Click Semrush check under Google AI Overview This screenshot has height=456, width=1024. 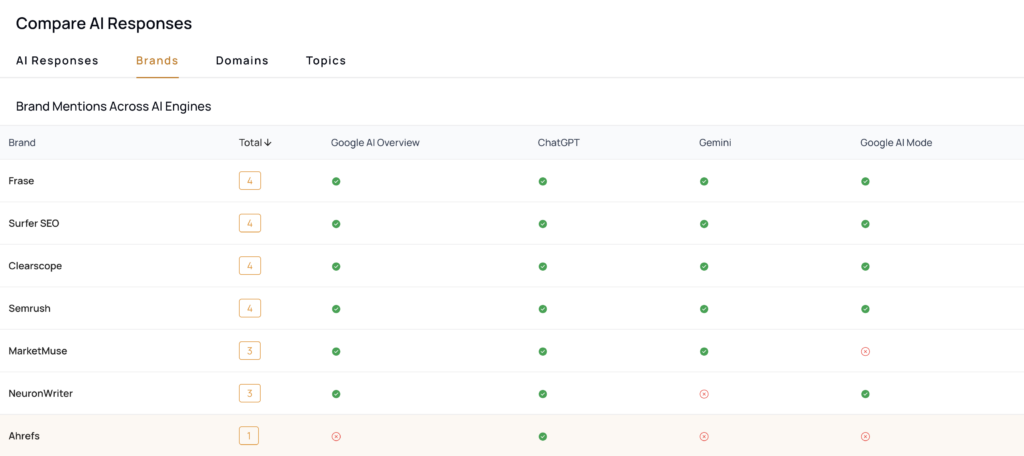click(x=336, y=309)
